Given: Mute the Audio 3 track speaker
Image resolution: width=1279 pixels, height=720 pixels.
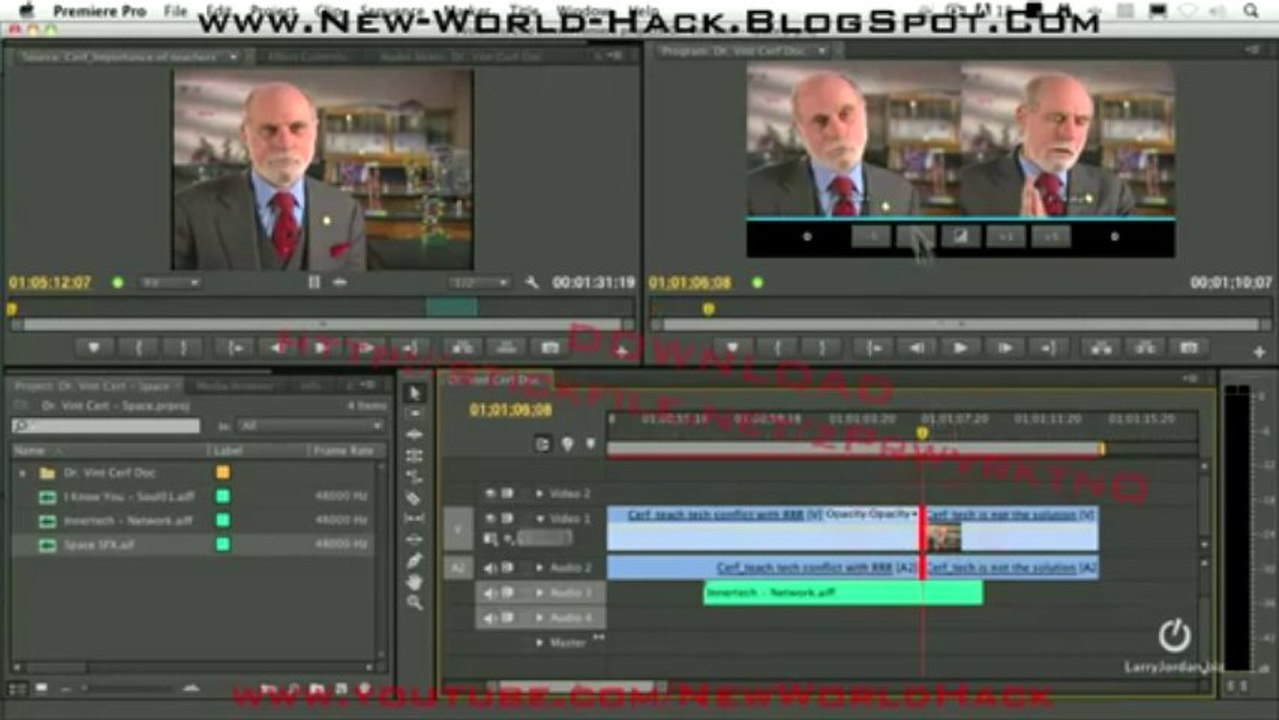Looking at the screenshot, I should point(490,593).
